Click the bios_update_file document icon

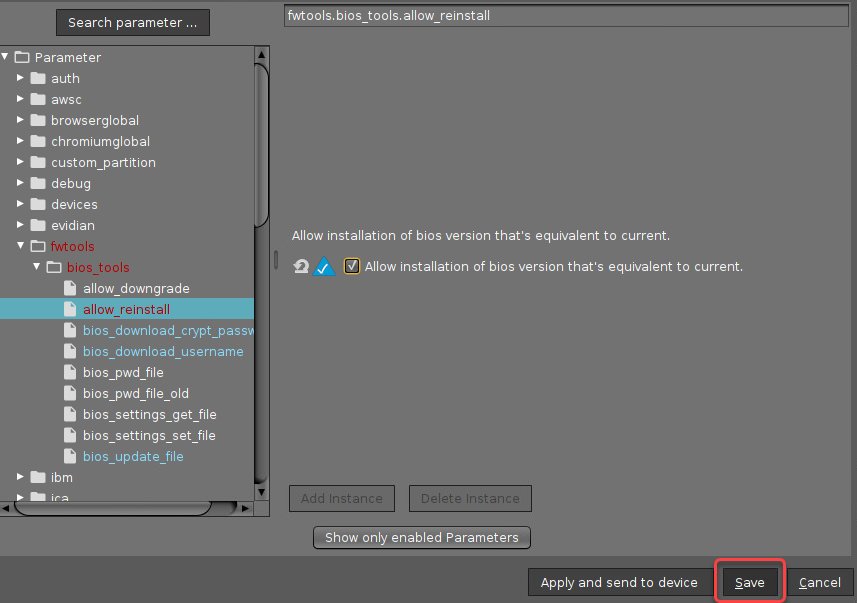click(70, 457)
